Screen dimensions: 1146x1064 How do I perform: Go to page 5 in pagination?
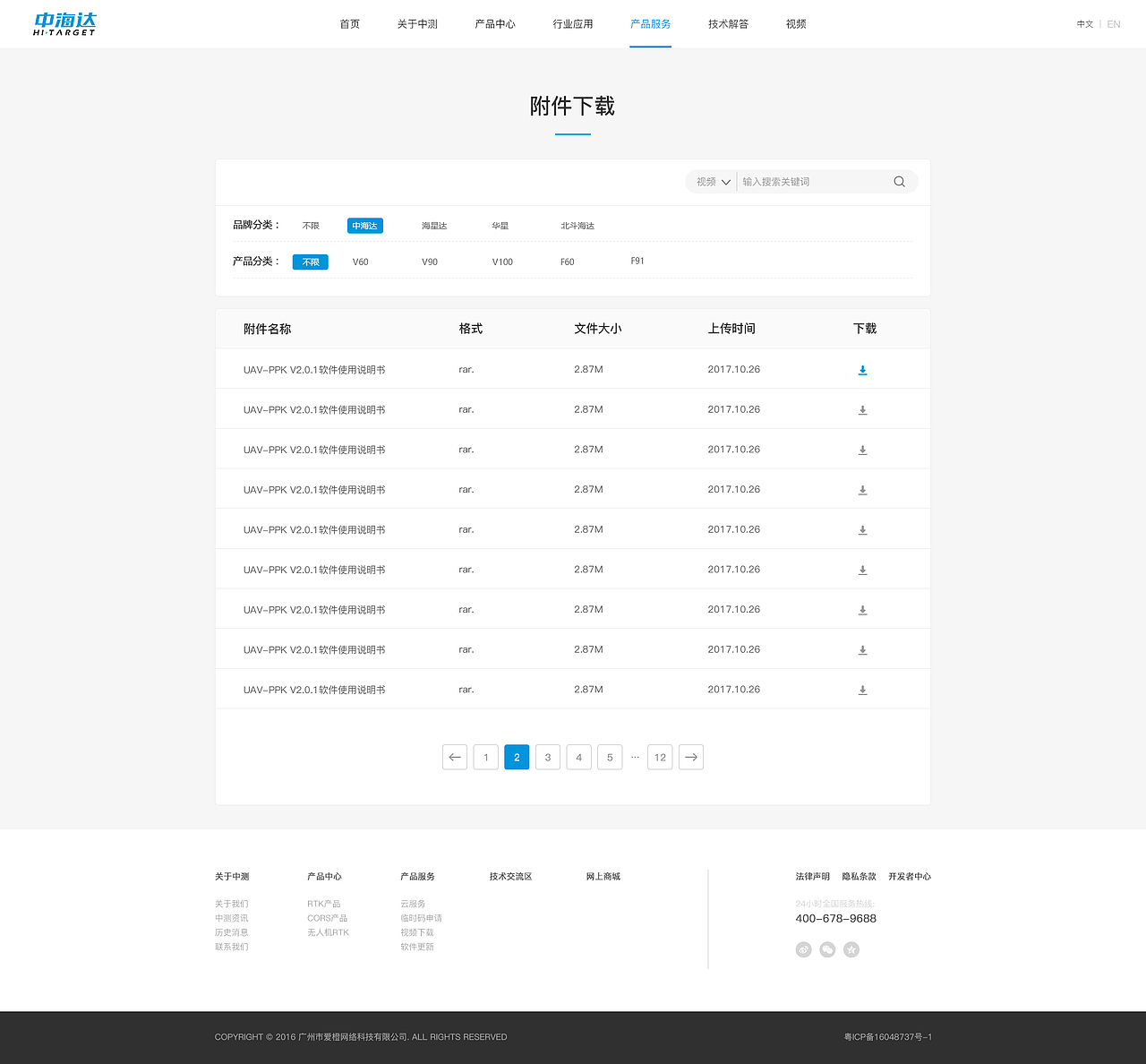[x=610, y=757]
